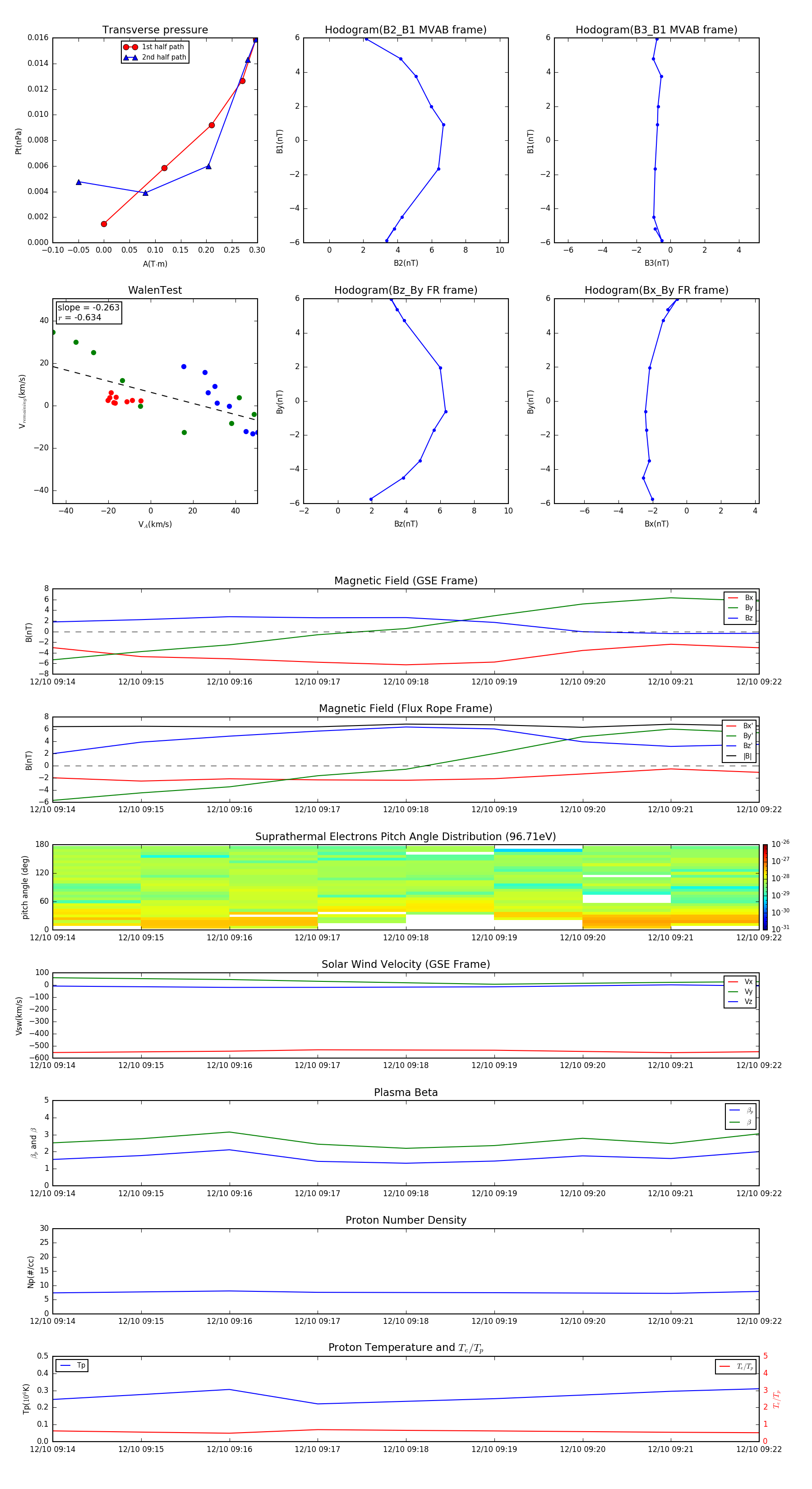The width and height of the screenshot is (812, 1489).
Task: Select the "r = -0.634" annotation
Action: tap(80, 318)
